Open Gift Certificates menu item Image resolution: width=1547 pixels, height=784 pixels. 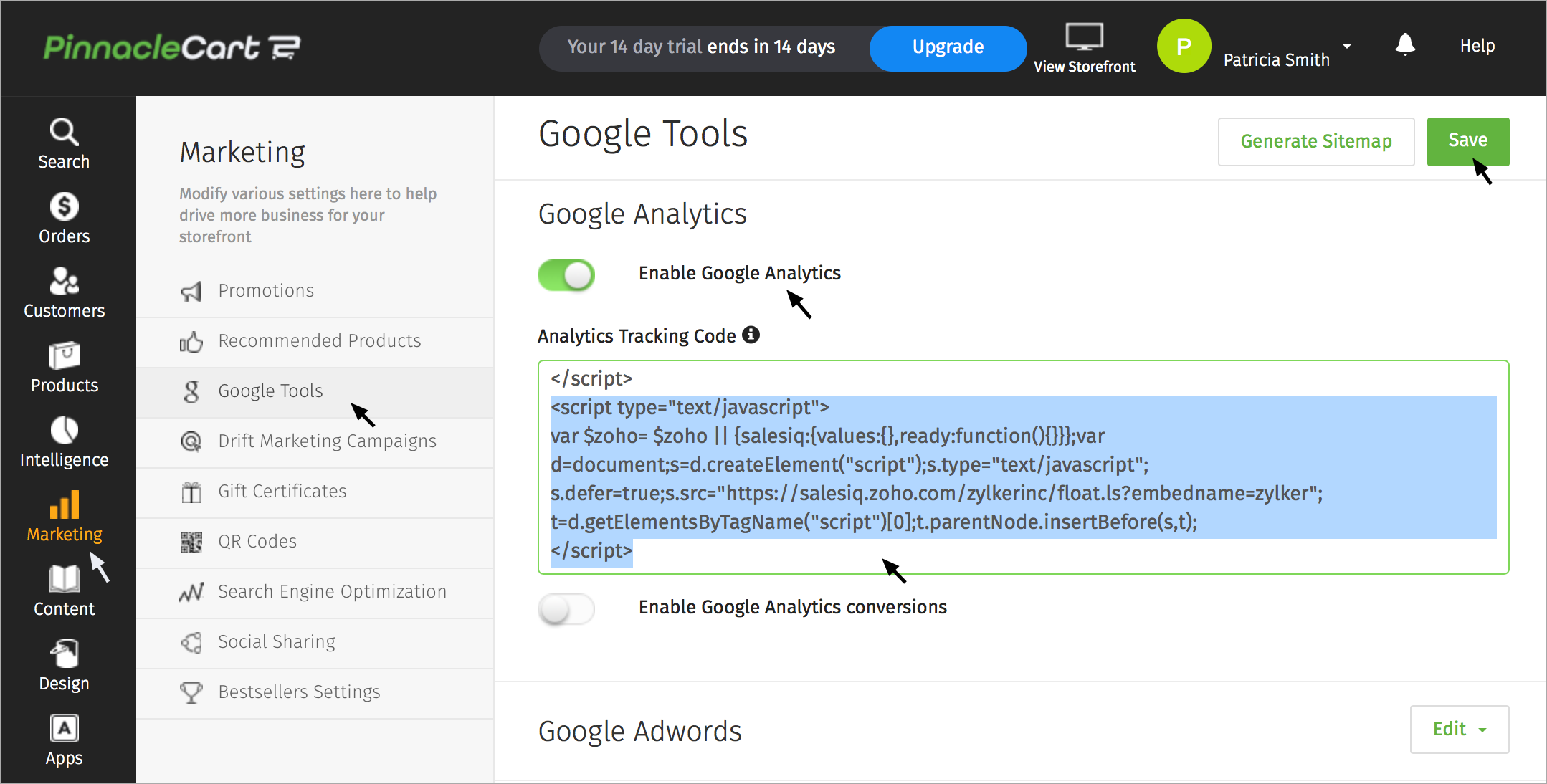315,492
